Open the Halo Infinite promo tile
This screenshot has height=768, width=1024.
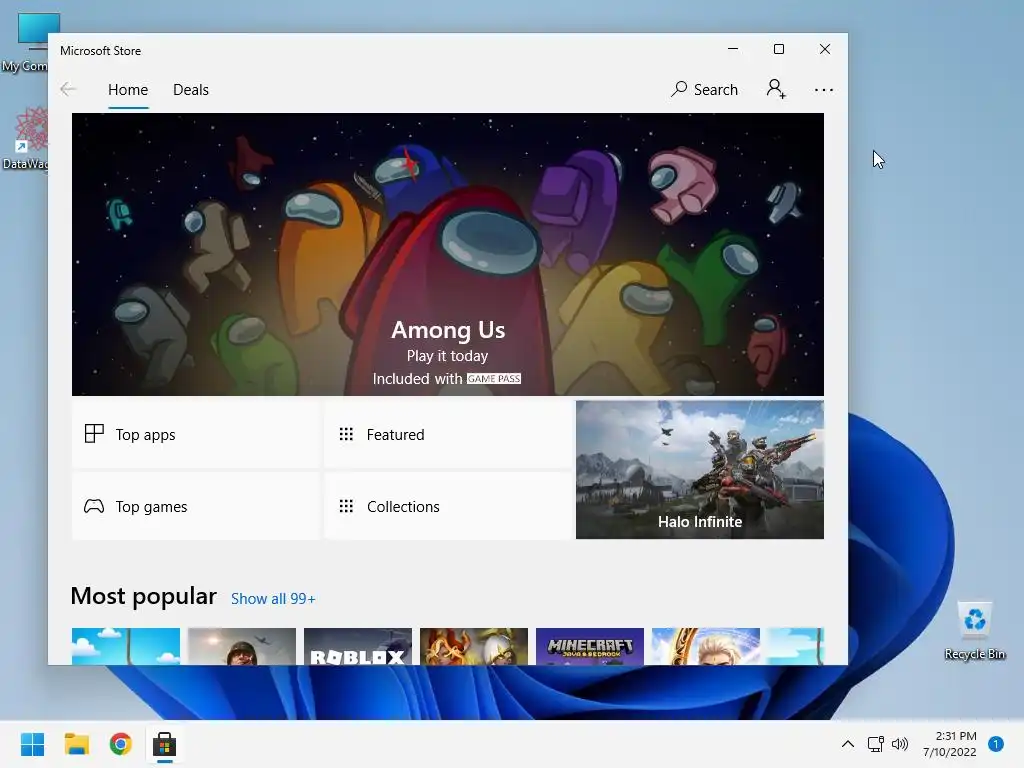pyautogui.click(x=699, y=470)
